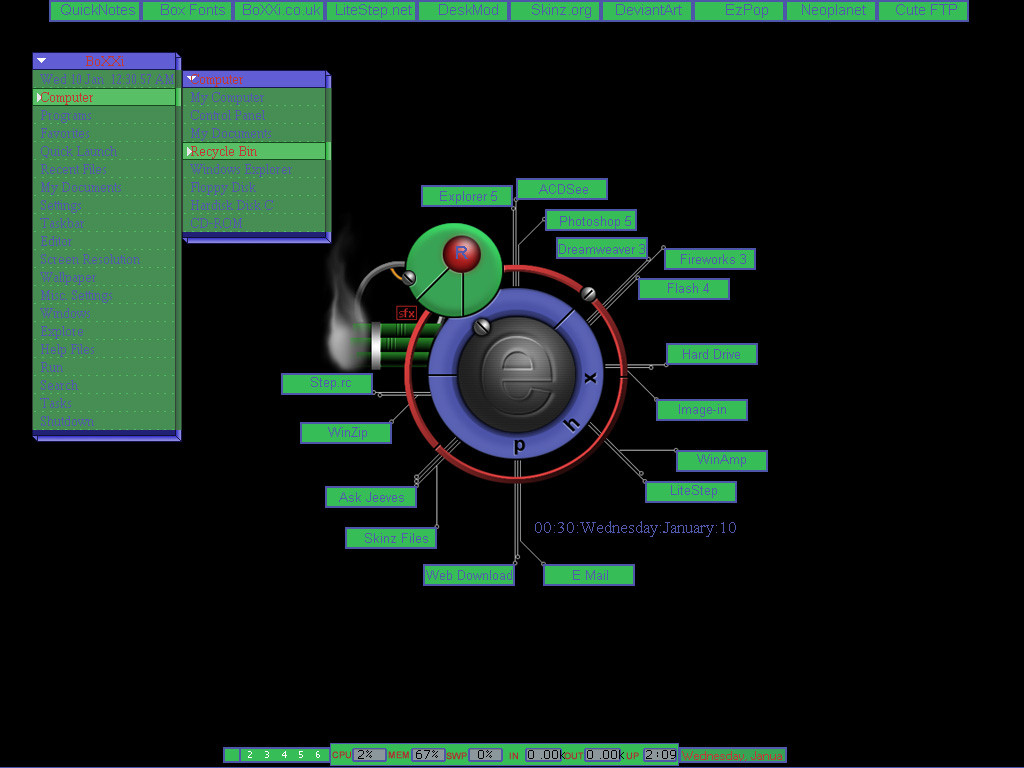
Task: Visit the LiteStep.net link
Action: [372, 10]
